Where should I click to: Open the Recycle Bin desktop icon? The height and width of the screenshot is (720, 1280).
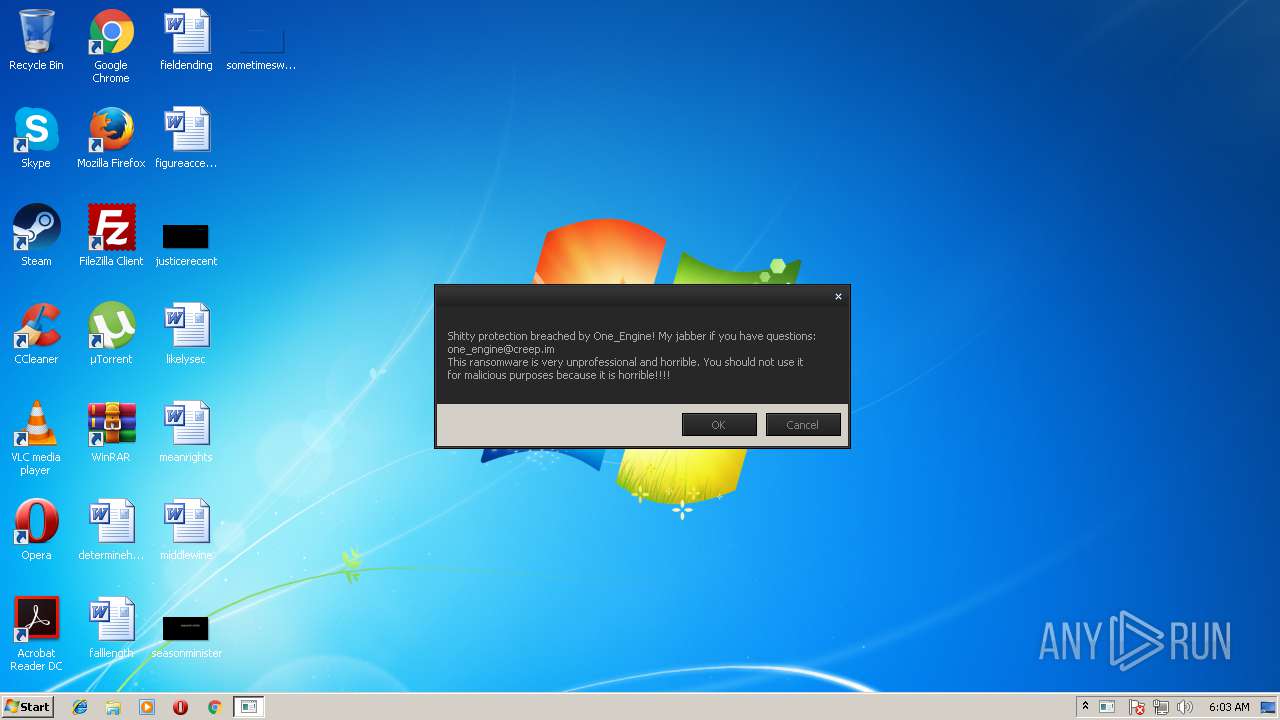click(36, 40)
